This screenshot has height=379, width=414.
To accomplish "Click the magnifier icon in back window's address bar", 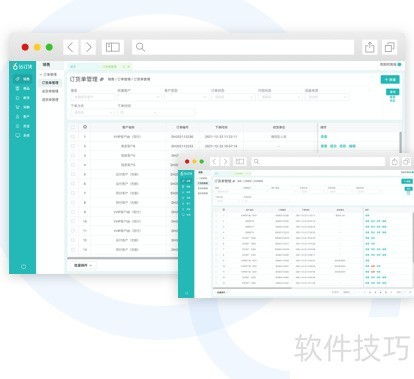I will pos(140,47).
